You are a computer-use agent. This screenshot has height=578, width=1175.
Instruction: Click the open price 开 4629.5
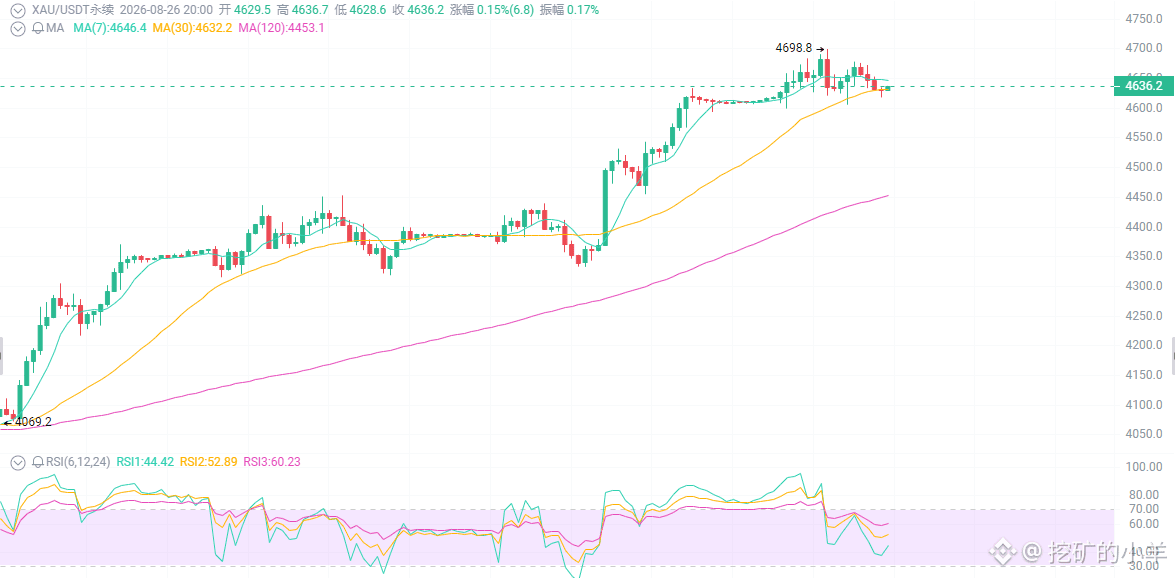pos(244,10)
